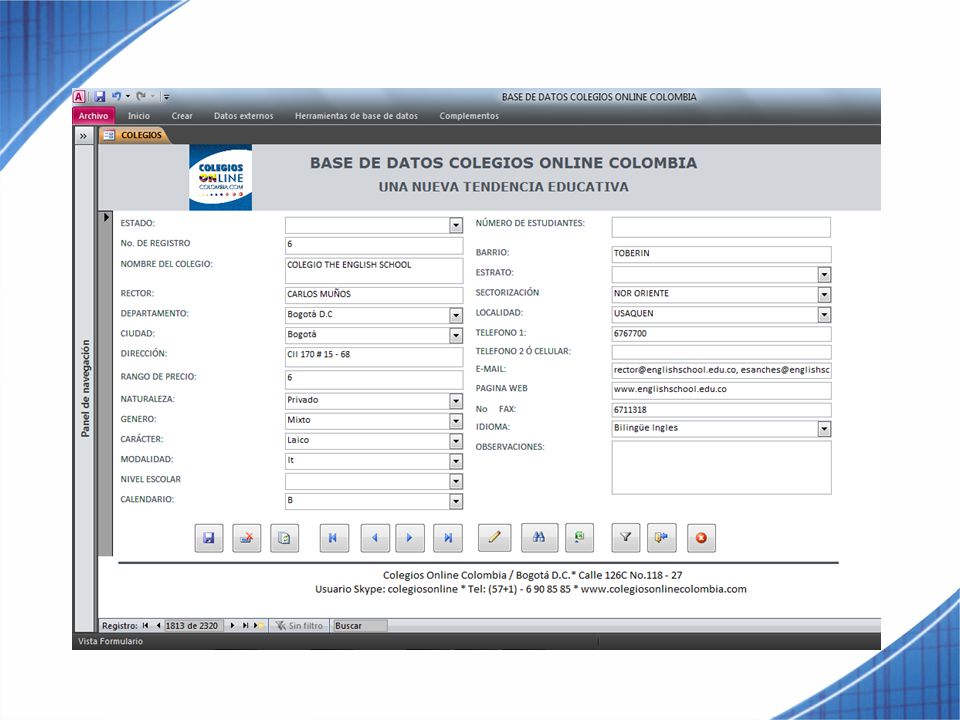This screenshot has height=720, width=960.
Task: Open the GENERO dropdown
Action: pos(456,421)
